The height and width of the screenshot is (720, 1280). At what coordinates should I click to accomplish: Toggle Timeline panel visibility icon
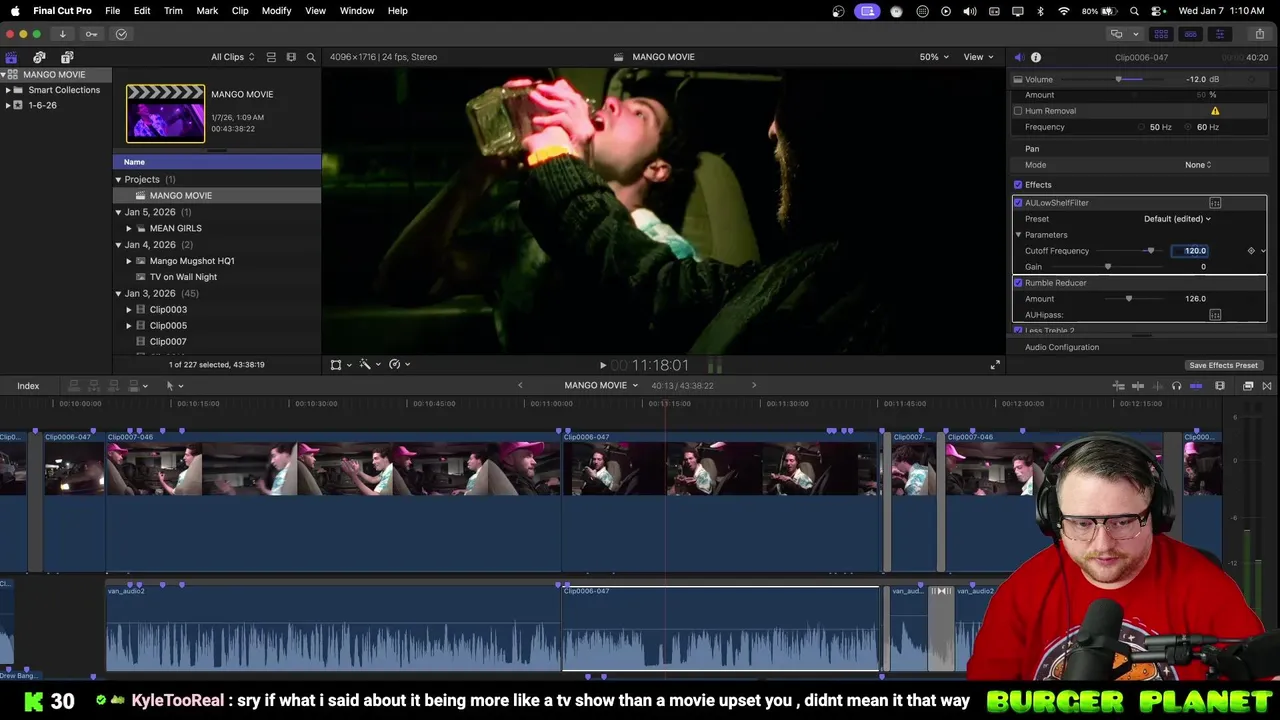[x=1190, y=34]
